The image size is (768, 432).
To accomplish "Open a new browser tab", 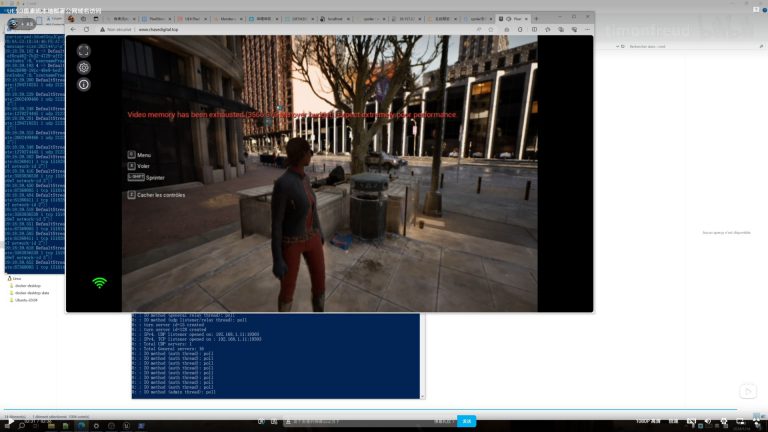I will click(536, 19).
